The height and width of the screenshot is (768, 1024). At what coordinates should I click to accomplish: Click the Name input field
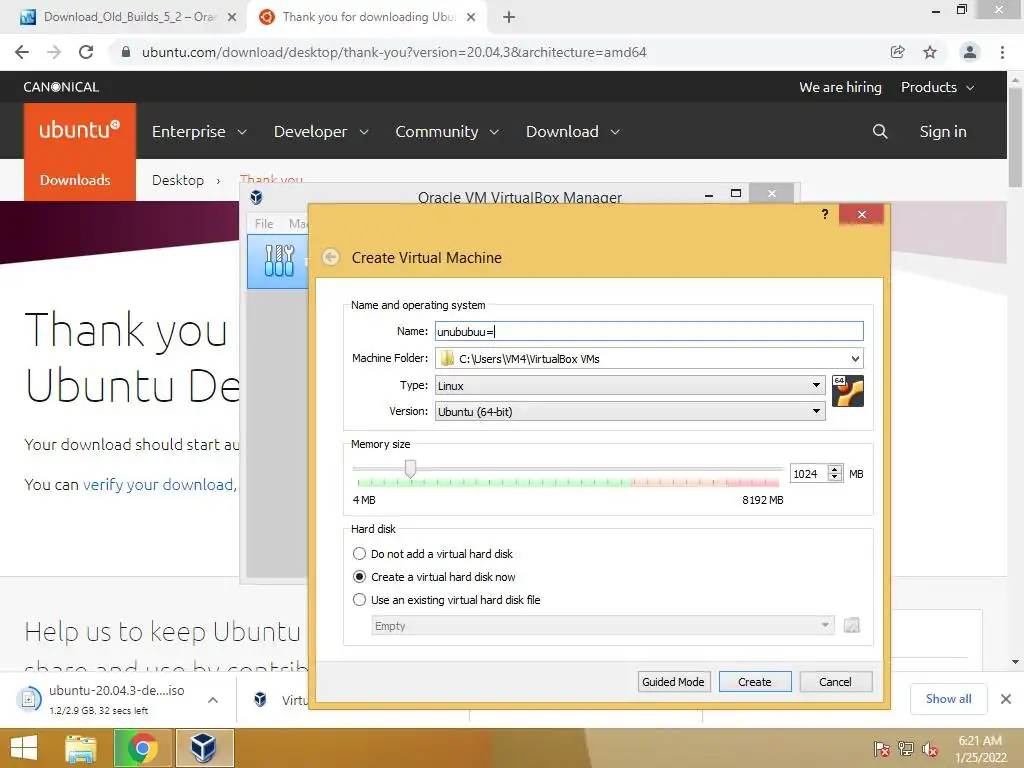(x=649, y=331)
